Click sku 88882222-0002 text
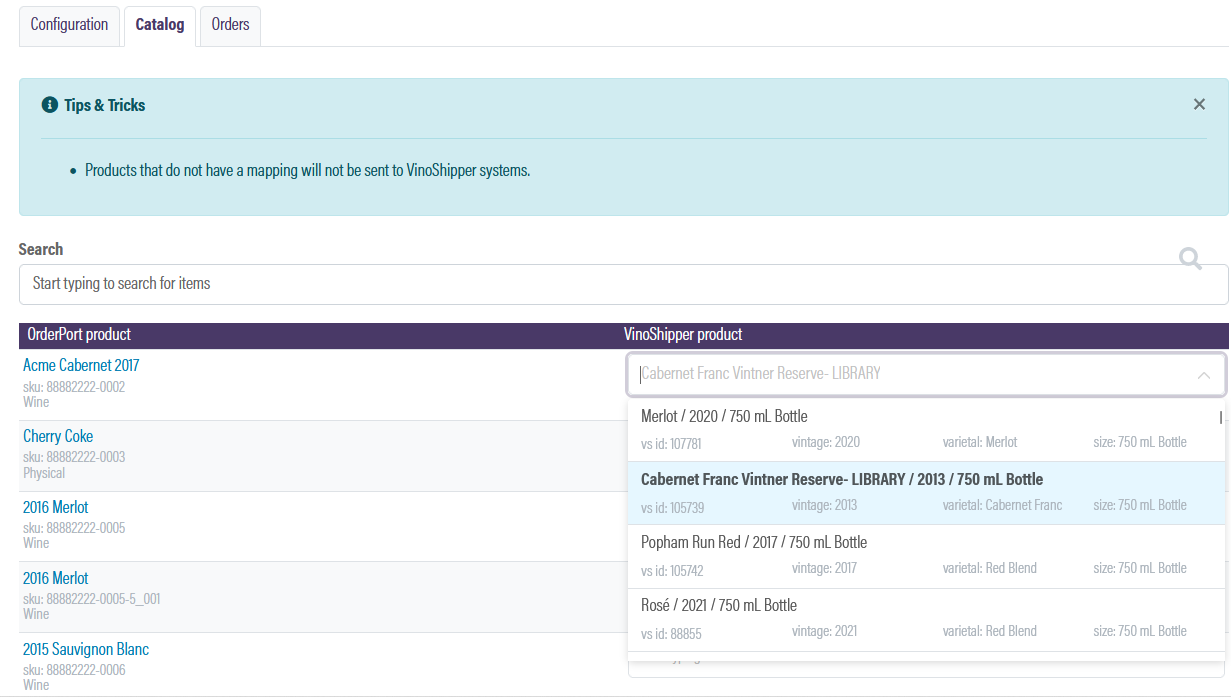 (x=74, y=387)
